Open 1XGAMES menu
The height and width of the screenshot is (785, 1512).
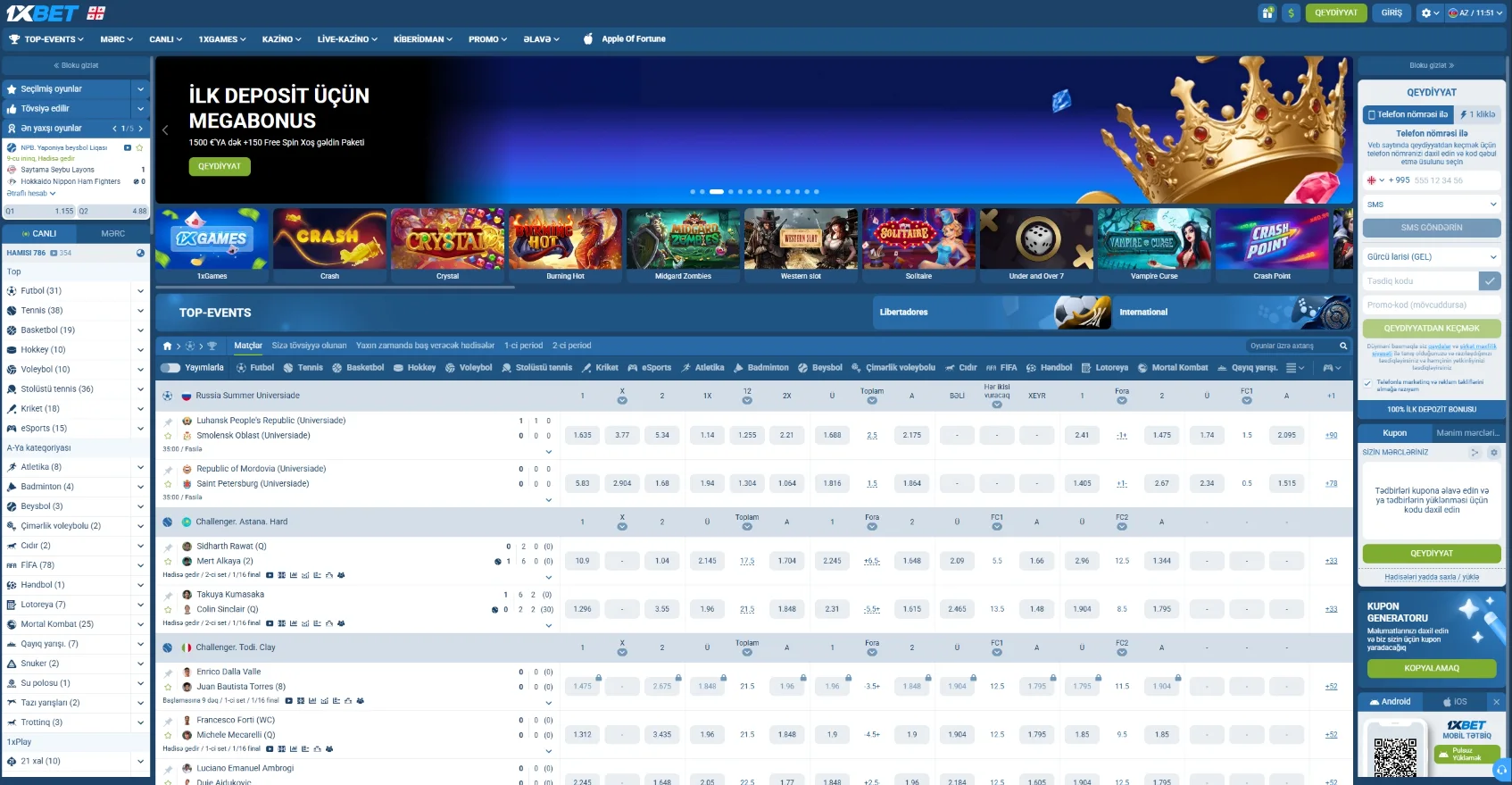tap(222, 39)
